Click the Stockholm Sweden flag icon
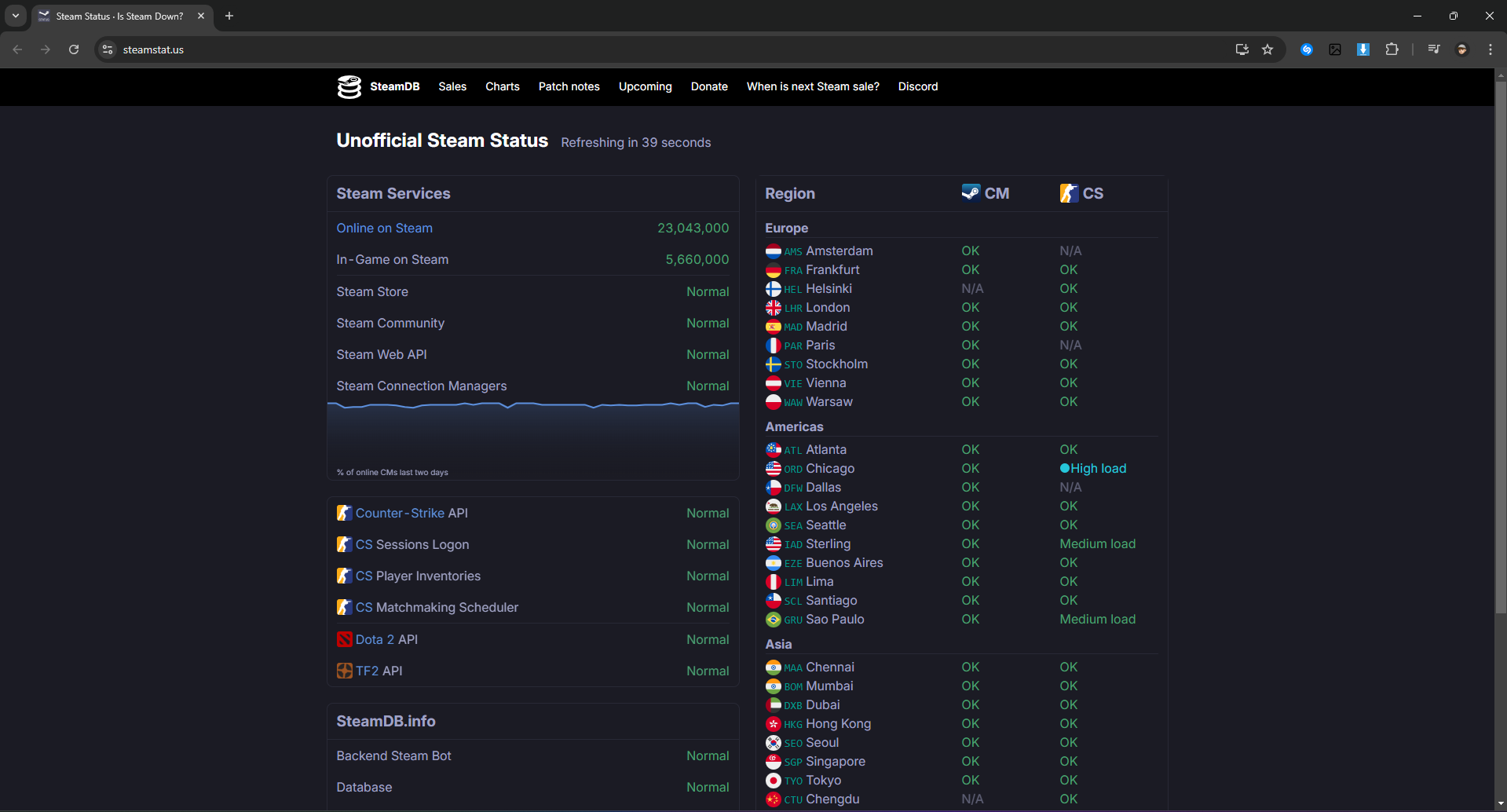Screen dimensions: 1507x812 click(774, 364)
